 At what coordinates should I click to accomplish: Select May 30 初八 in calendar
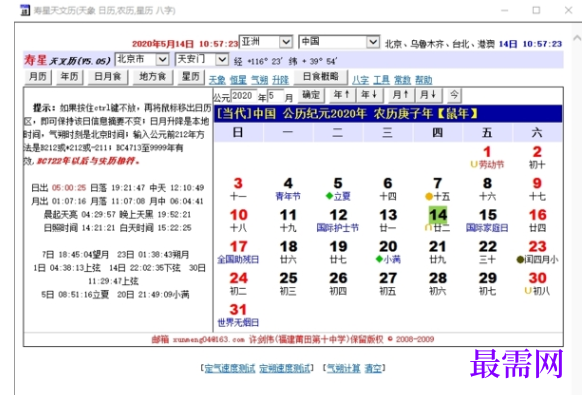537,284
